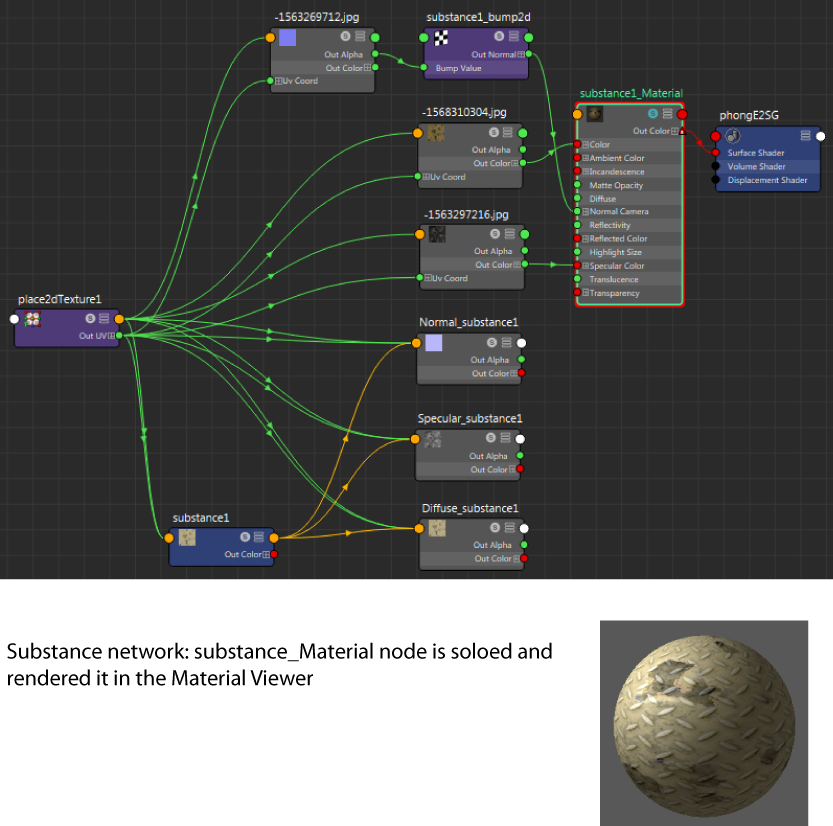Click the Diffuse_substance1 thumbnail
The width and height of the screenshot is (833, 826).
pos(437,528)
